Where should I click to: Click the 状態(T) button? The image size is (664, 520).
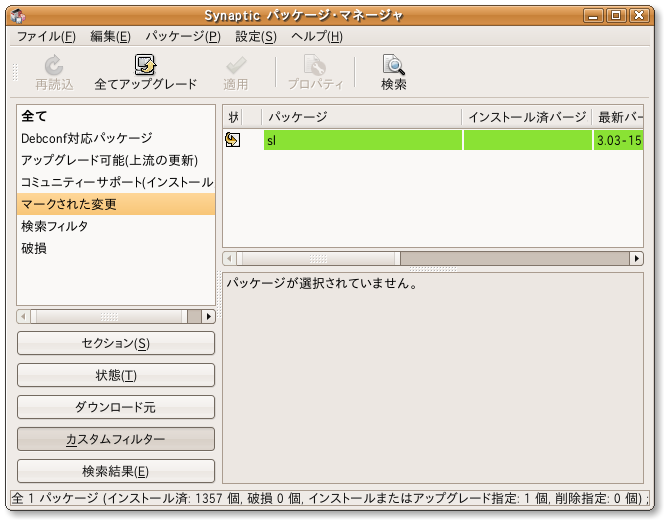click(x=116, y=375)
